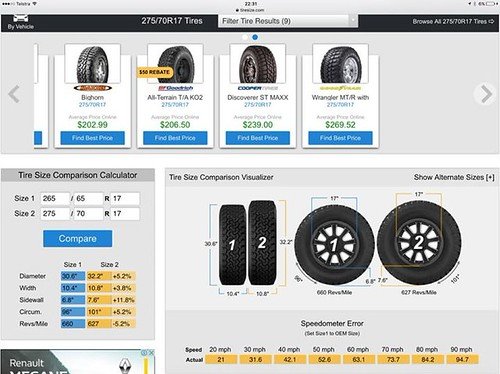Browse All 275/70R17 Tires link
The image size is (500, 374).
point(453,21)
